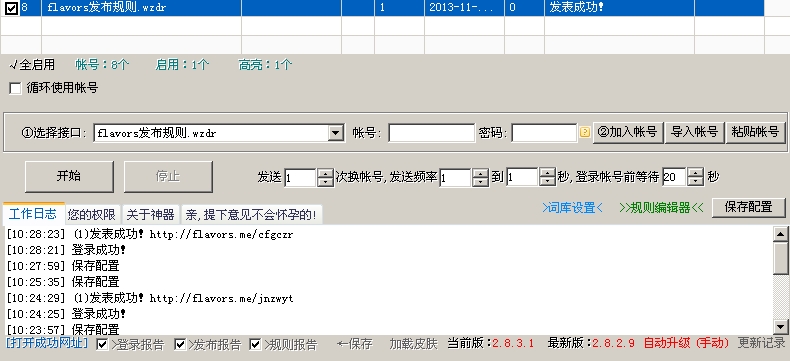Viewport: 790px width, 361px height.
Task: Open the 亲,提下意见不会怀孕的! tab
Action: click(x=251, y=215)
